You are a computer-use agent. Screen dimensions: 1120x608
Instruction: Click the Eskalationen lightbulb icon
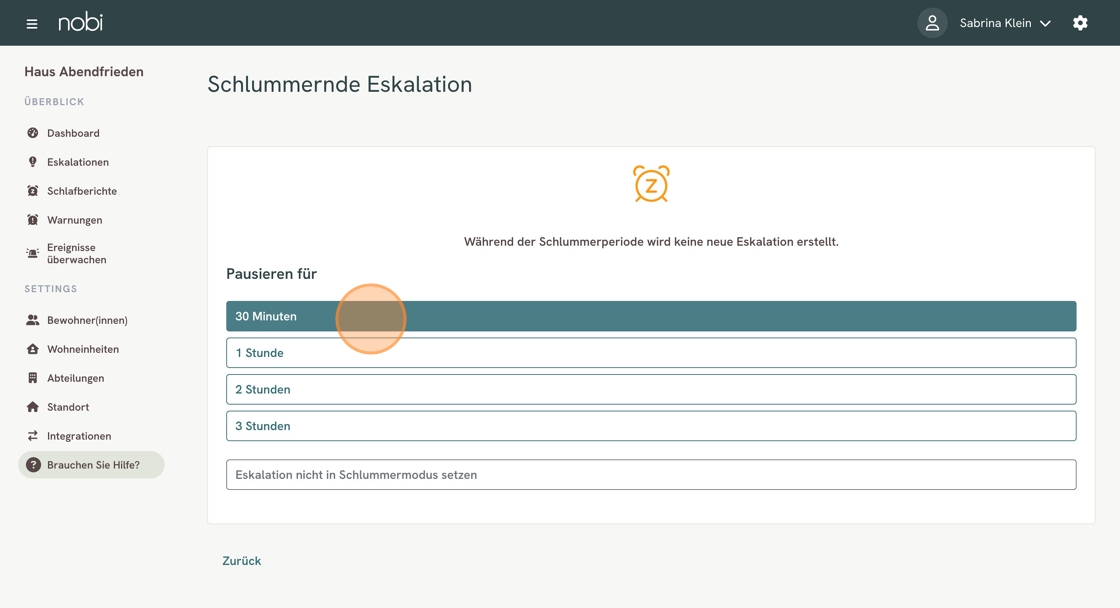33,162
